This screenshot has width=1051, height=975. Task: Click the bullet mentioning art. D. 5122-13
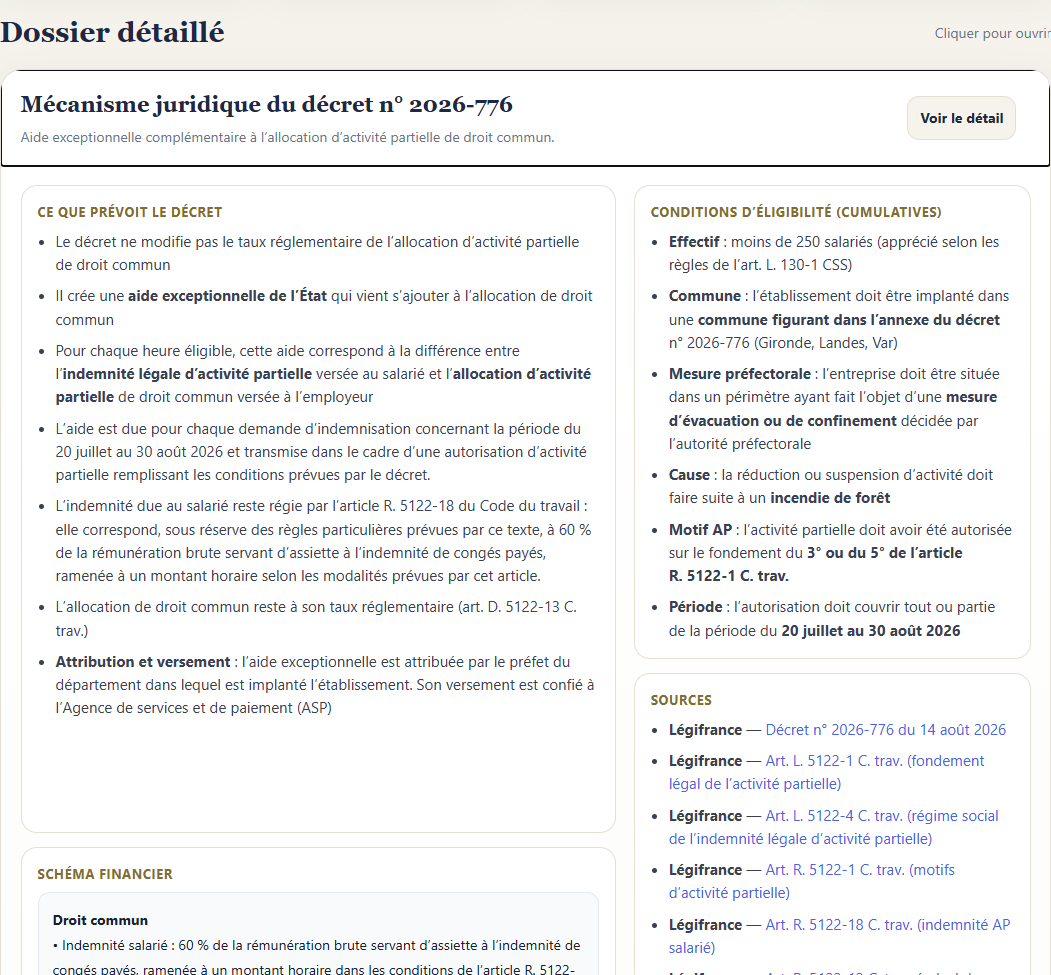click(x=316, y=619)
